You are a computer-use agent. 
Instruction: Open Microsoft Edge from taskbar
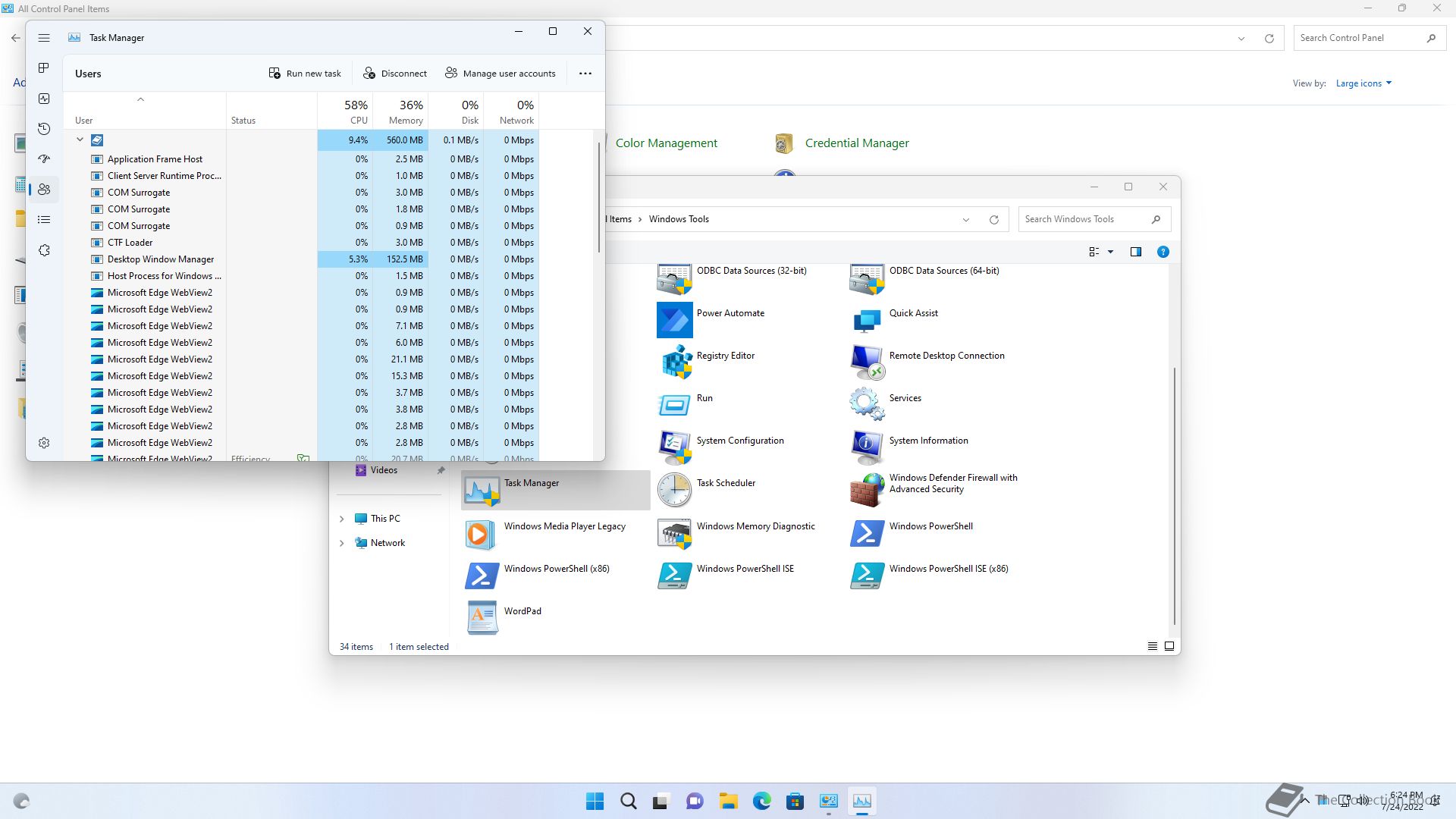coord(761,801)
